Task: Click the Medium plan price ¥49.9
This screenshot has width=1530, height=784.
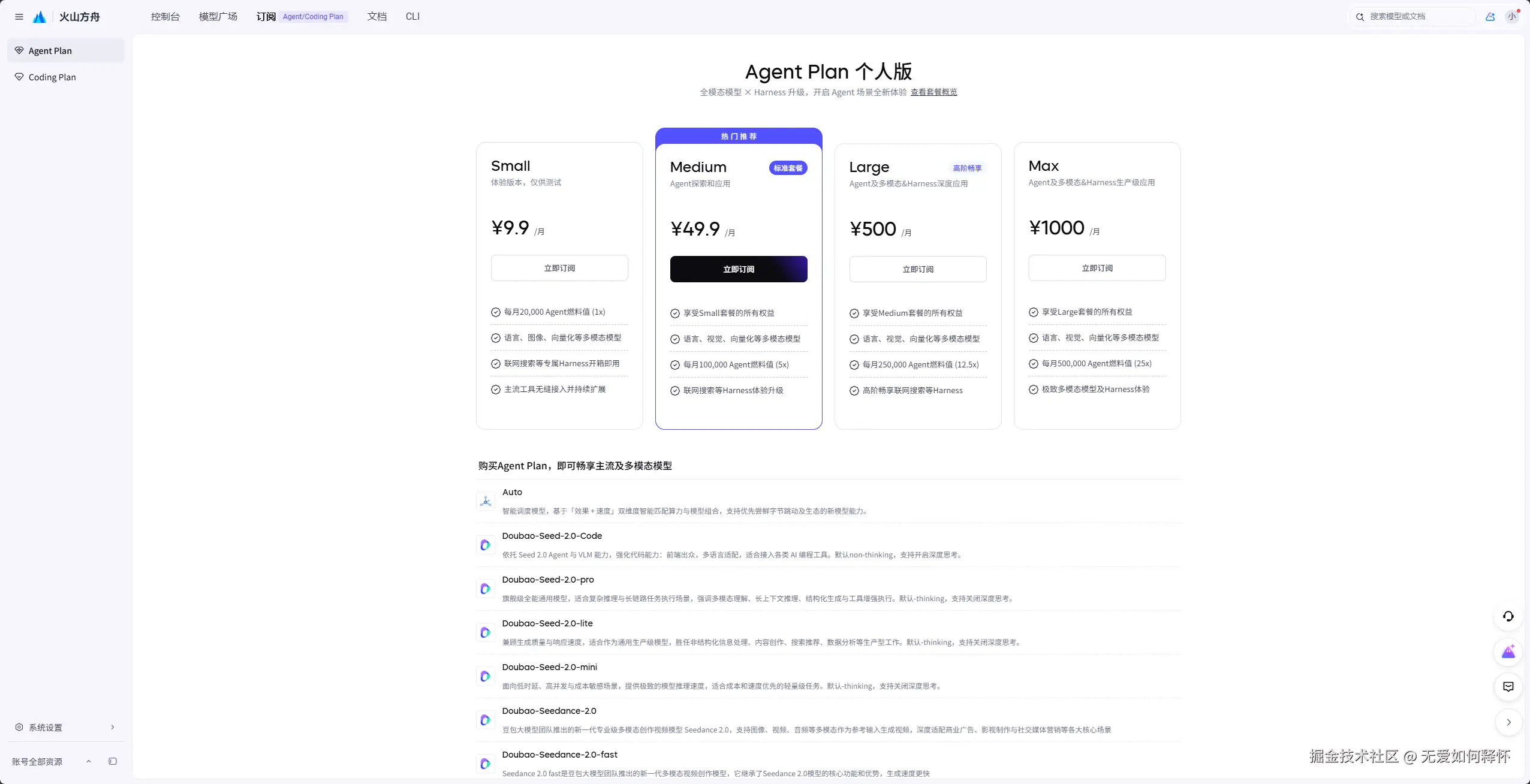Action: click(695, 229)
